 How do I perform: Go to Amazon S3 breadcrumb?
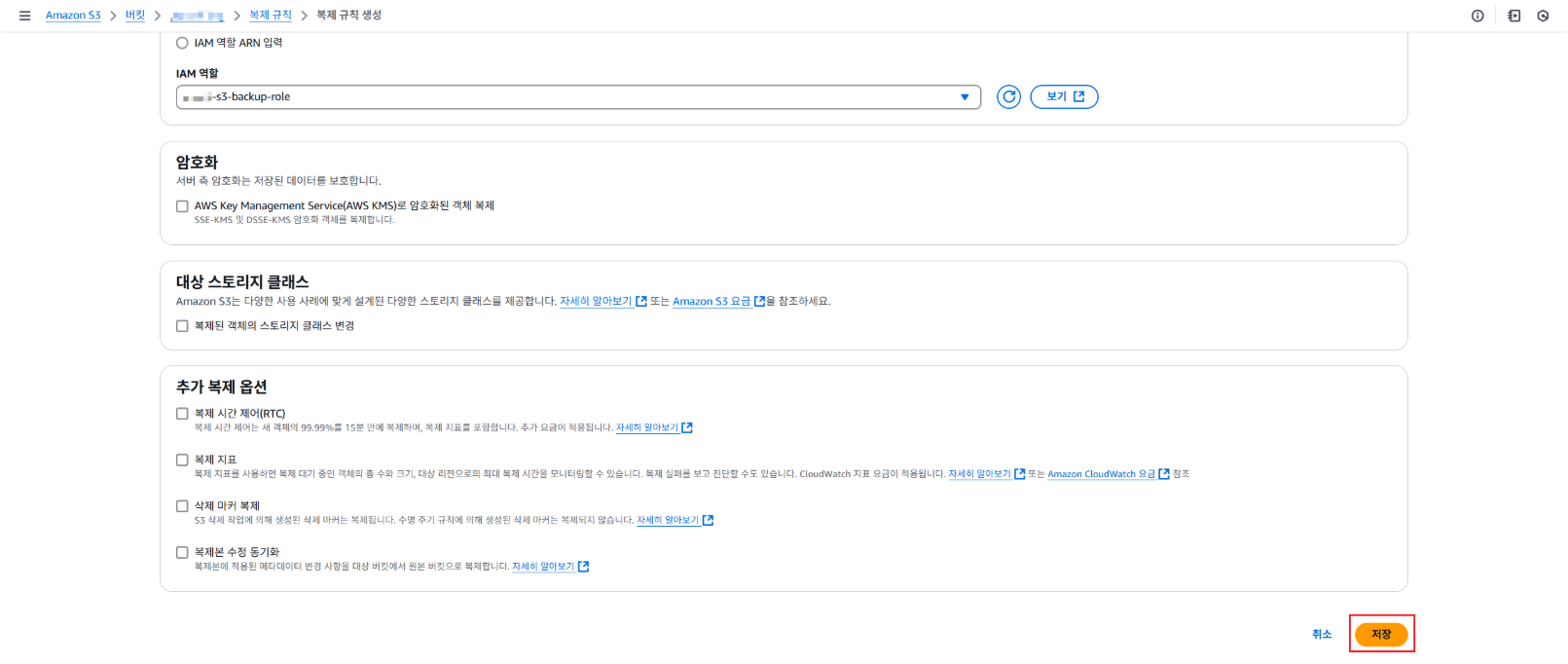coord(73,16)
